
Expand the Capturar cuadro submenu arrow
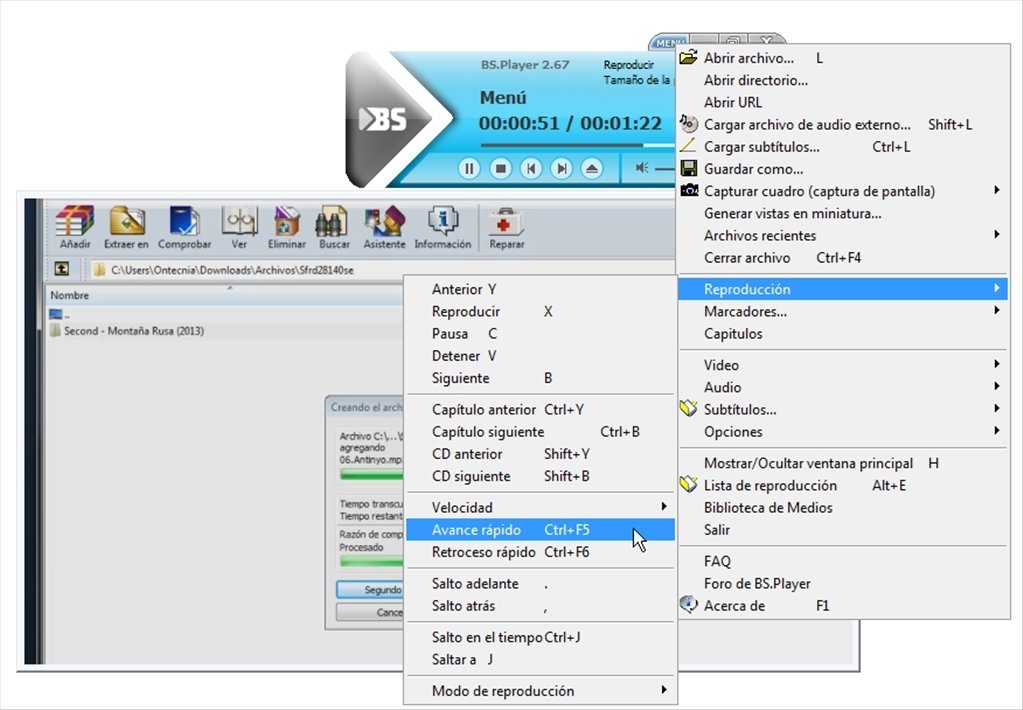click(x=996, y=190)
